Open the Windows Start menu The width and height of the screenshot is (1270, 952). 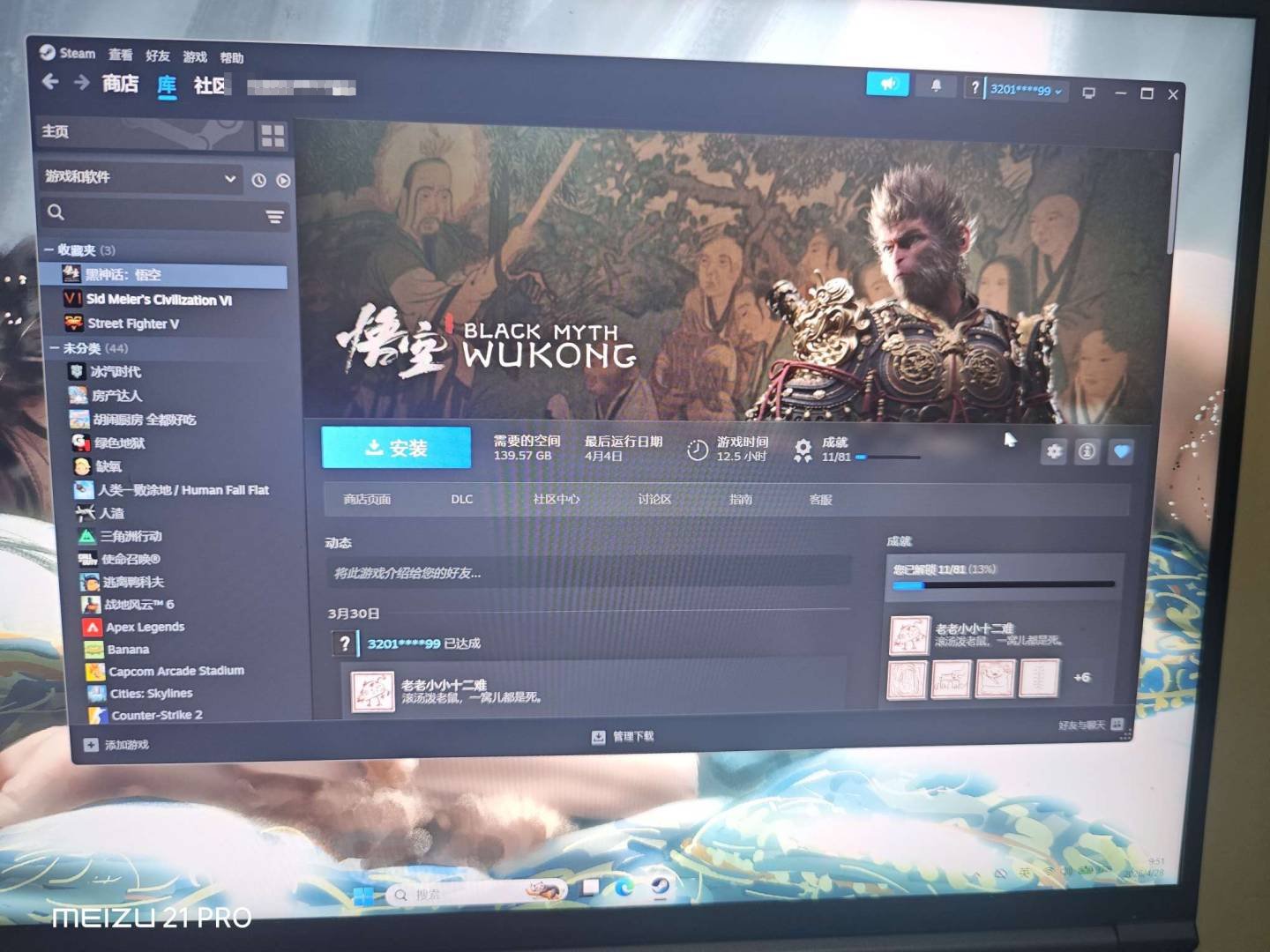[x=363, y=896]
